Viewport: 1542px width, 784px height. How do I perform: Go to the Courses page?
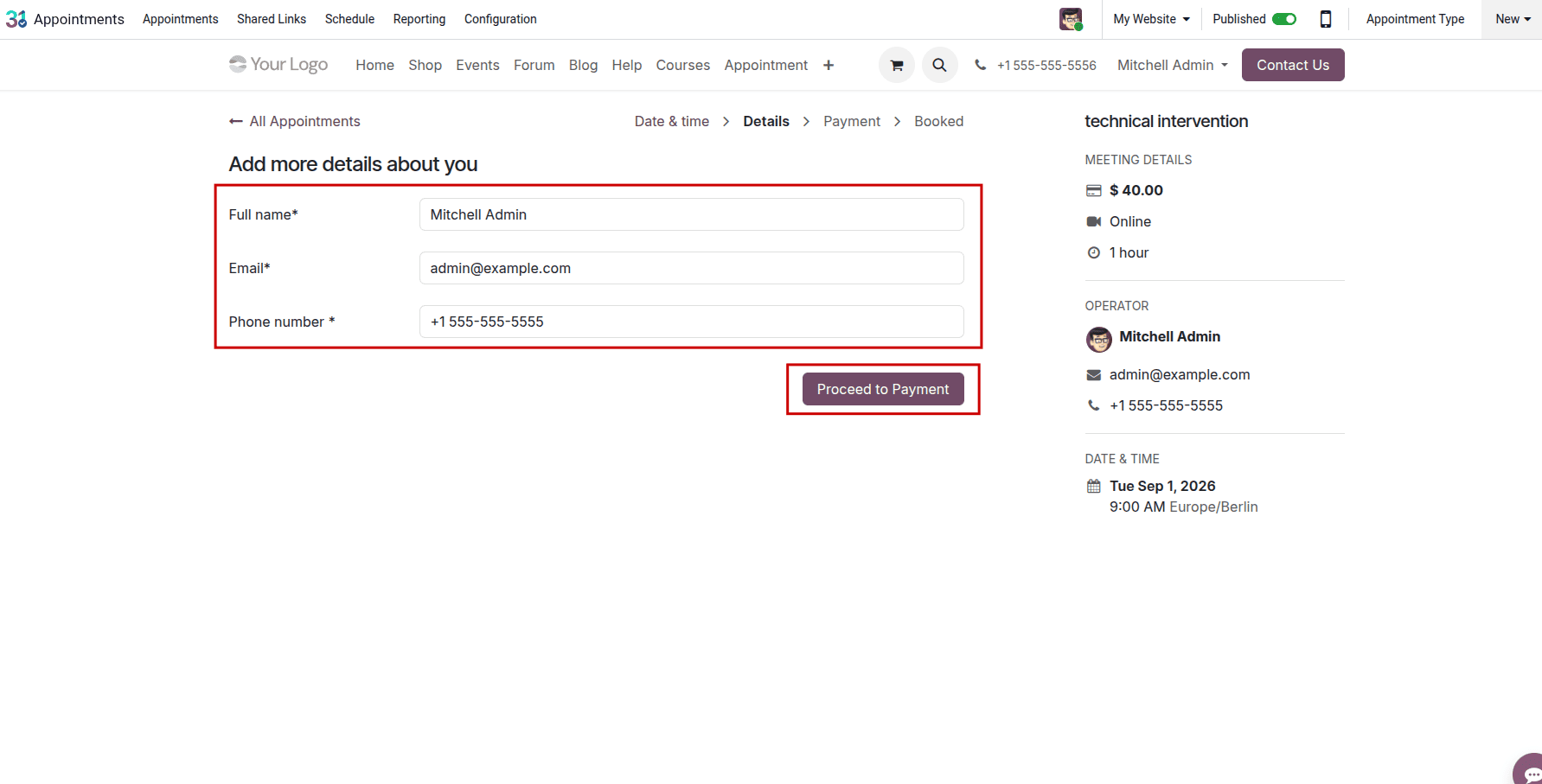coord(682,65)
